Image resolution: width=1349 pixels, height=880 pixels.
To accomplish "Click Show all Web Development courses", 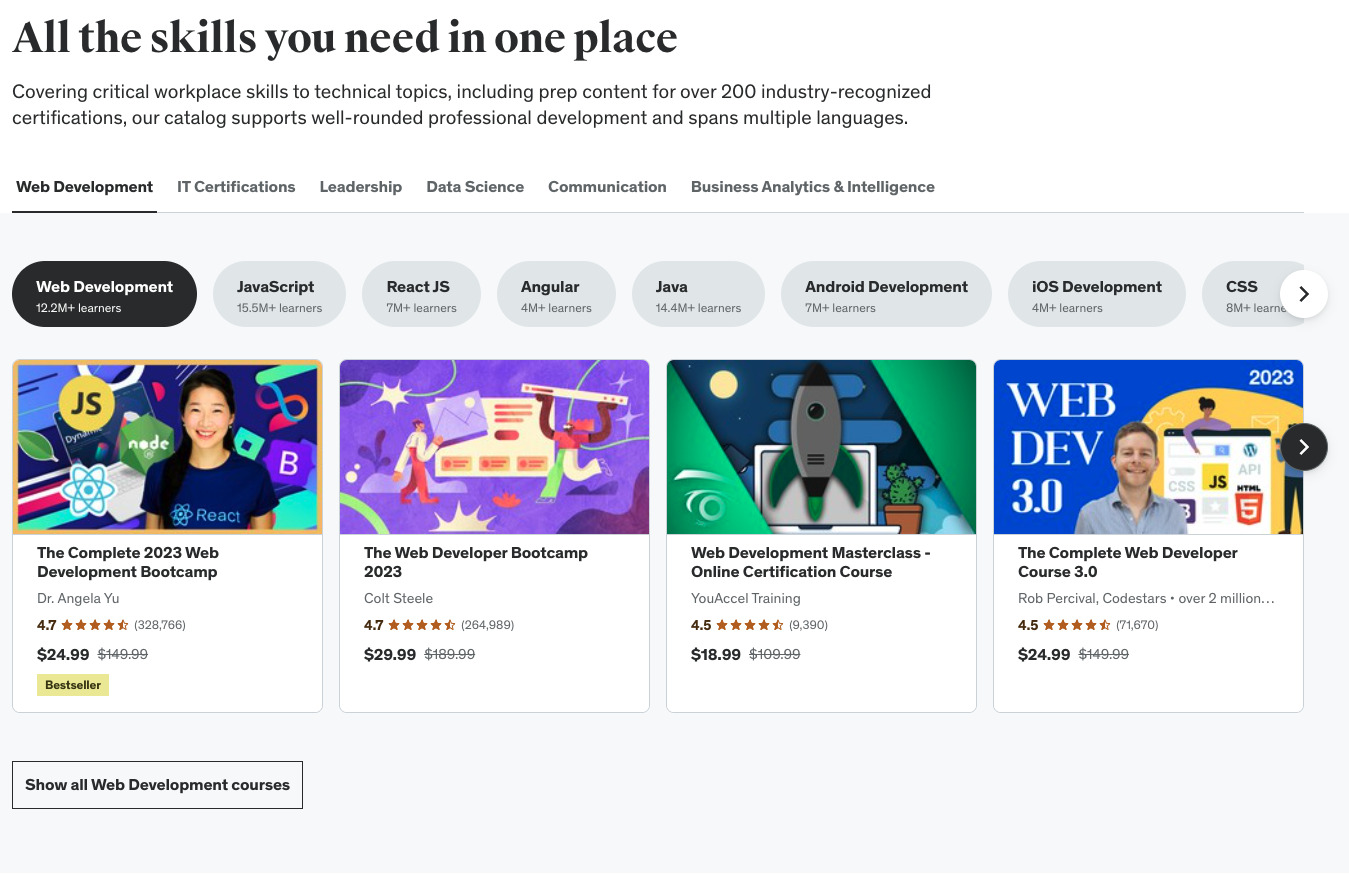I will pyautogui.click(x=157, y=785).
